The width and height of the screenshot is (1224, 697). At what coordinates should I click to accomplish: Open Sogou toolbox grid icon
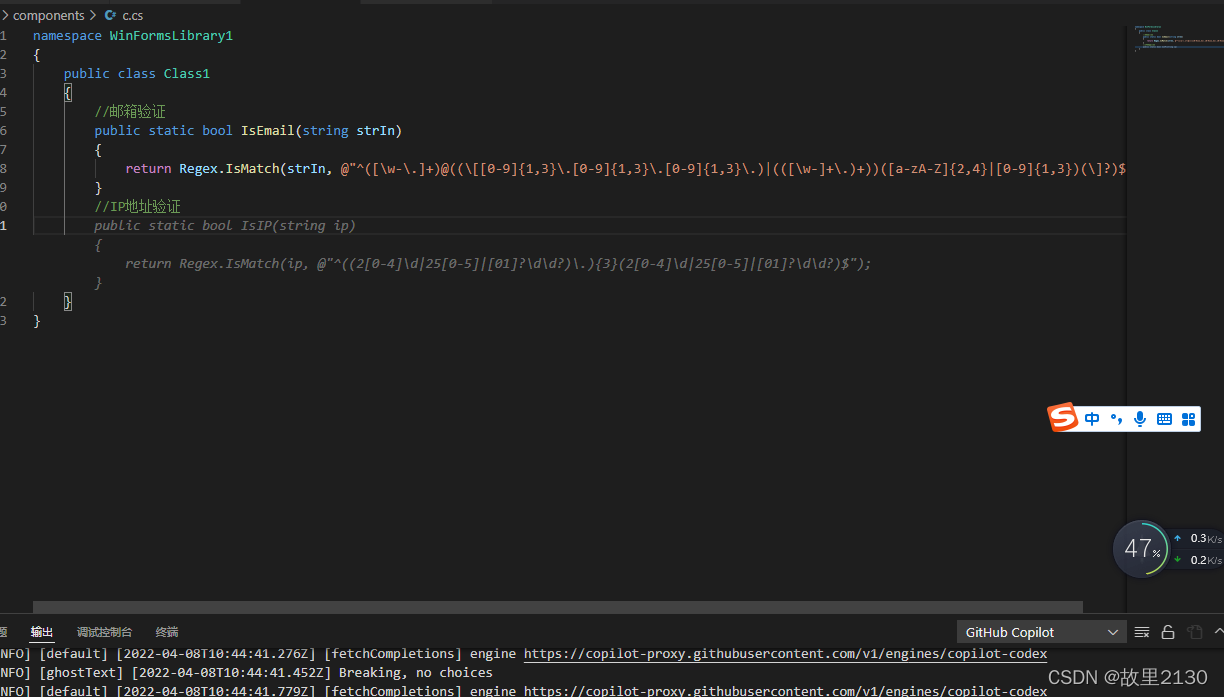(x=1188, y=419)
